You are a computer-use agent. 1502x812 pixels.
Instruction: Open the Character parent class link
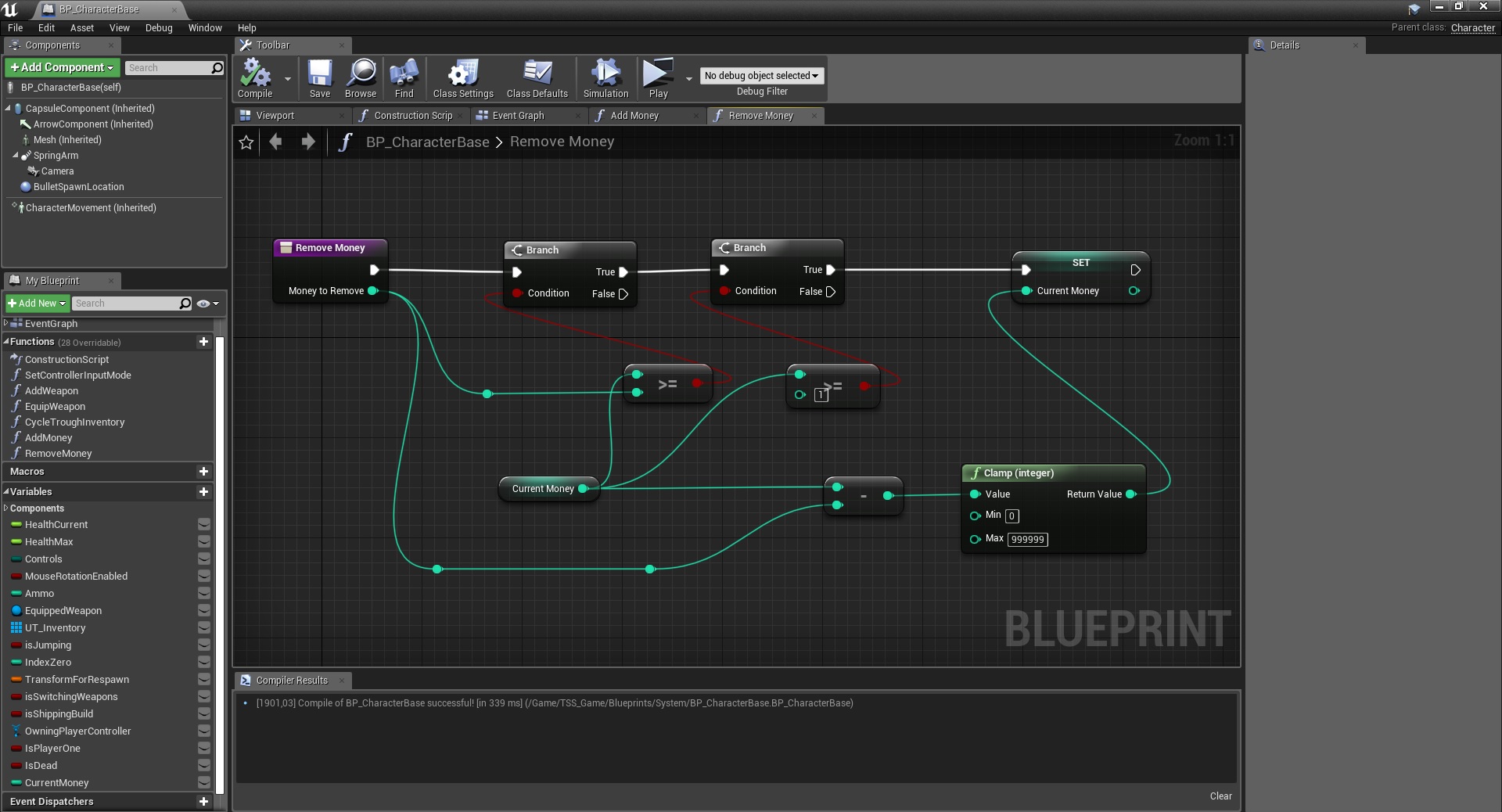coord(1472,28)
